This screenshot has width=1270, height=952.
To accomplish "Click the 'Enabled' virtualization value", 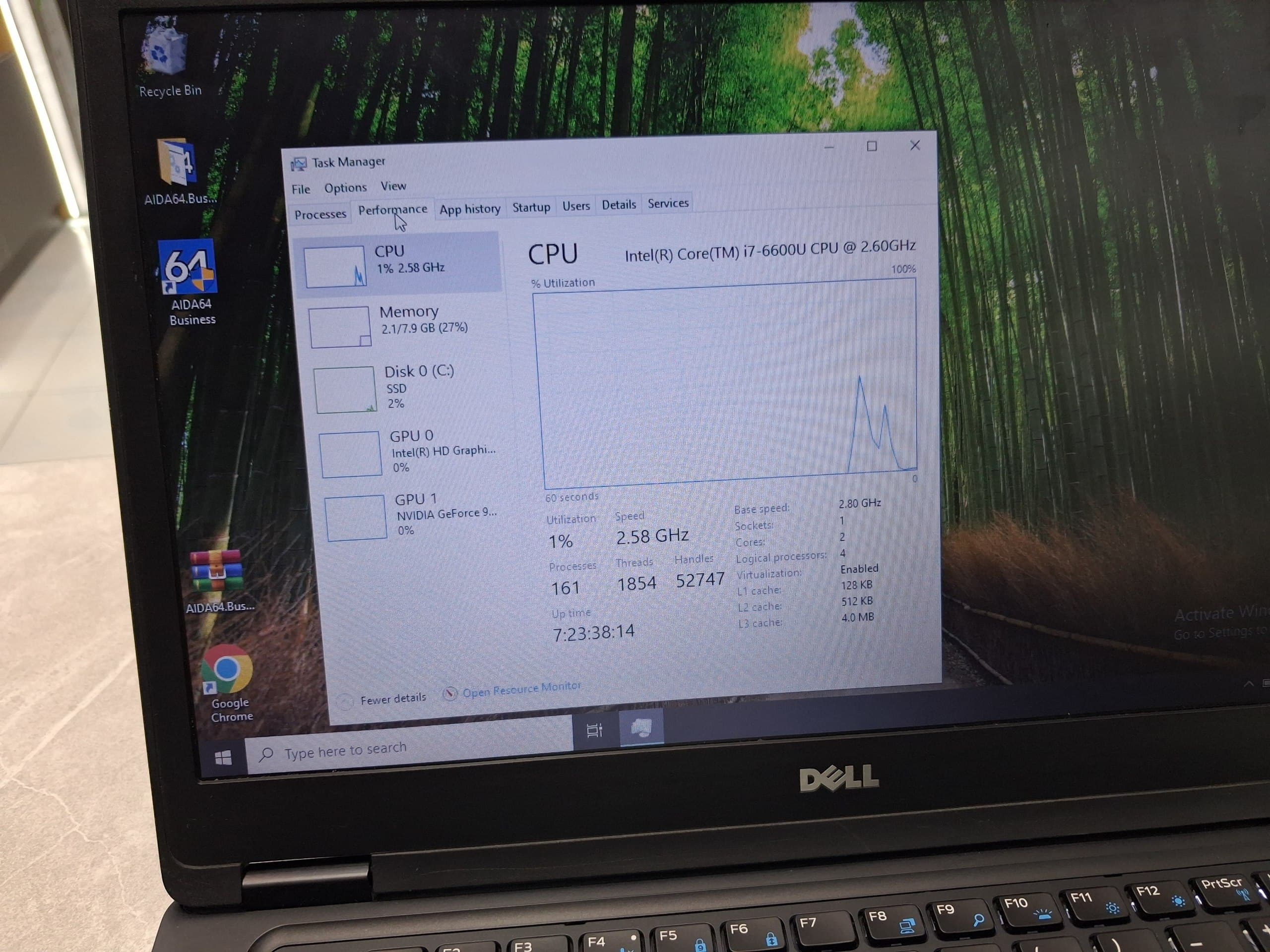I will 859,569.
